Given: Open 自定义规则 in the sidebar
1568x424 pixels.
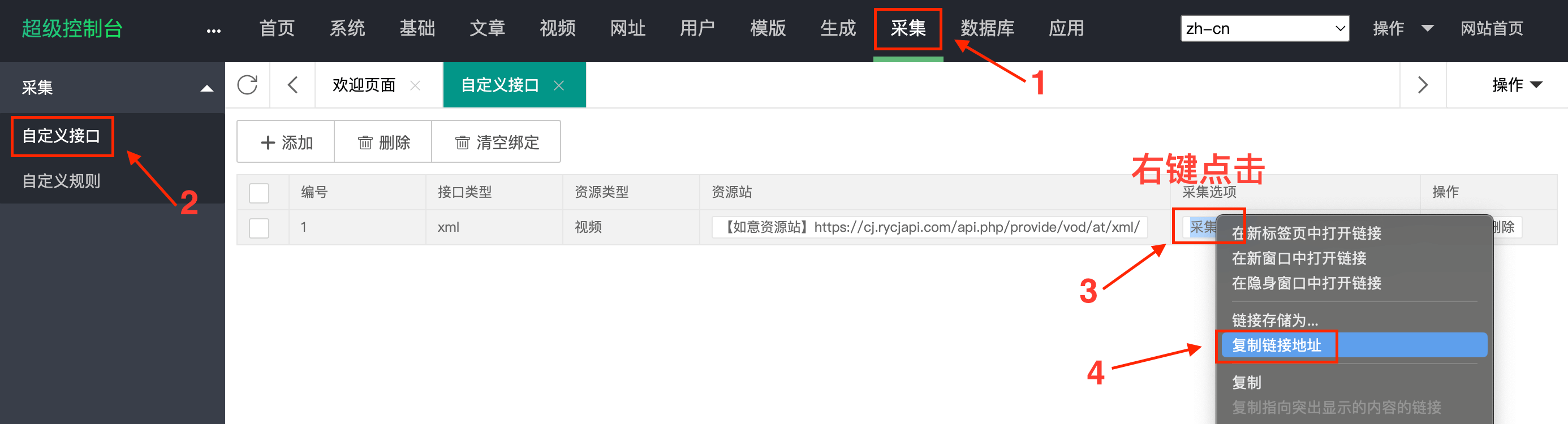Looking at the screenshot, I should [x=62, y=181].
